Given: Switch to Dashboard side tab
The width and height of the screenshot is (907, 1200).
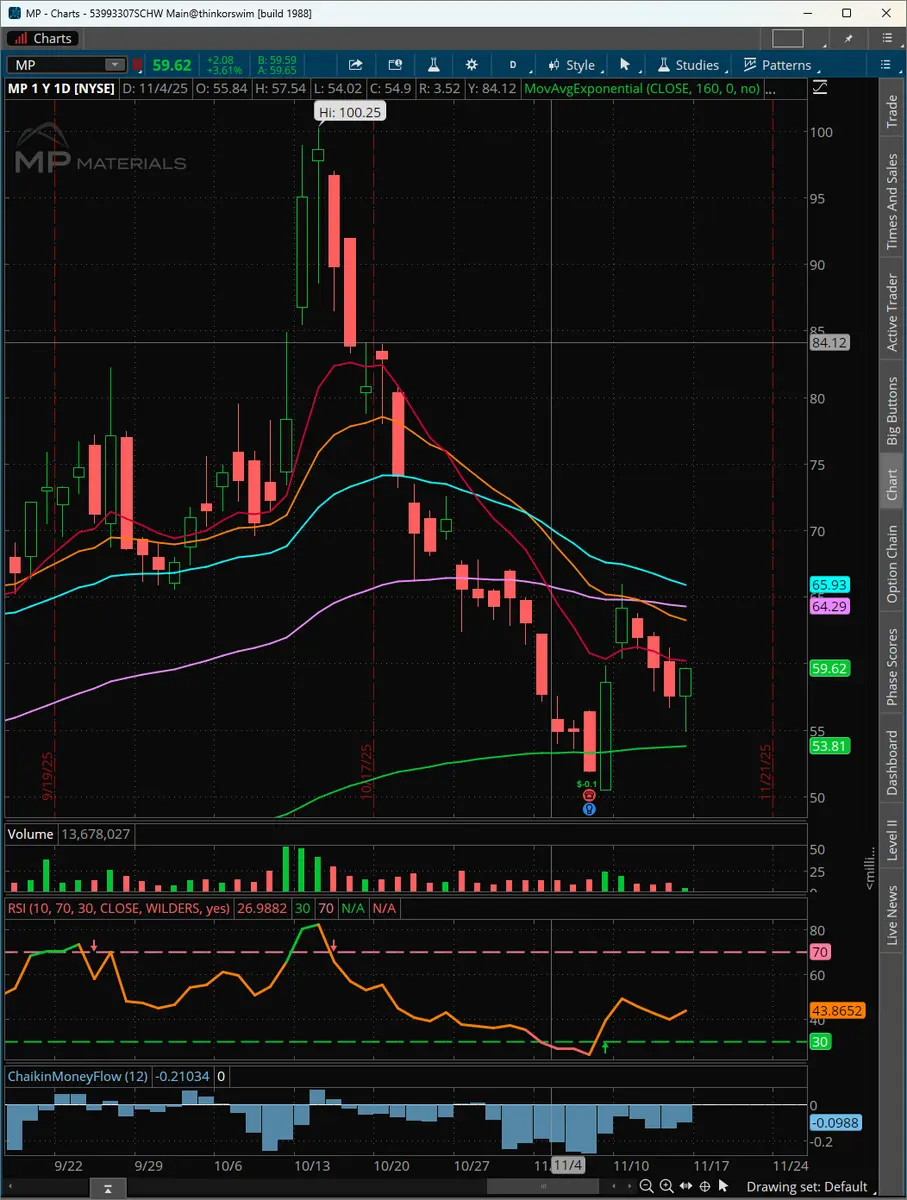Looking at the screenshot, I should click(892, 763).
